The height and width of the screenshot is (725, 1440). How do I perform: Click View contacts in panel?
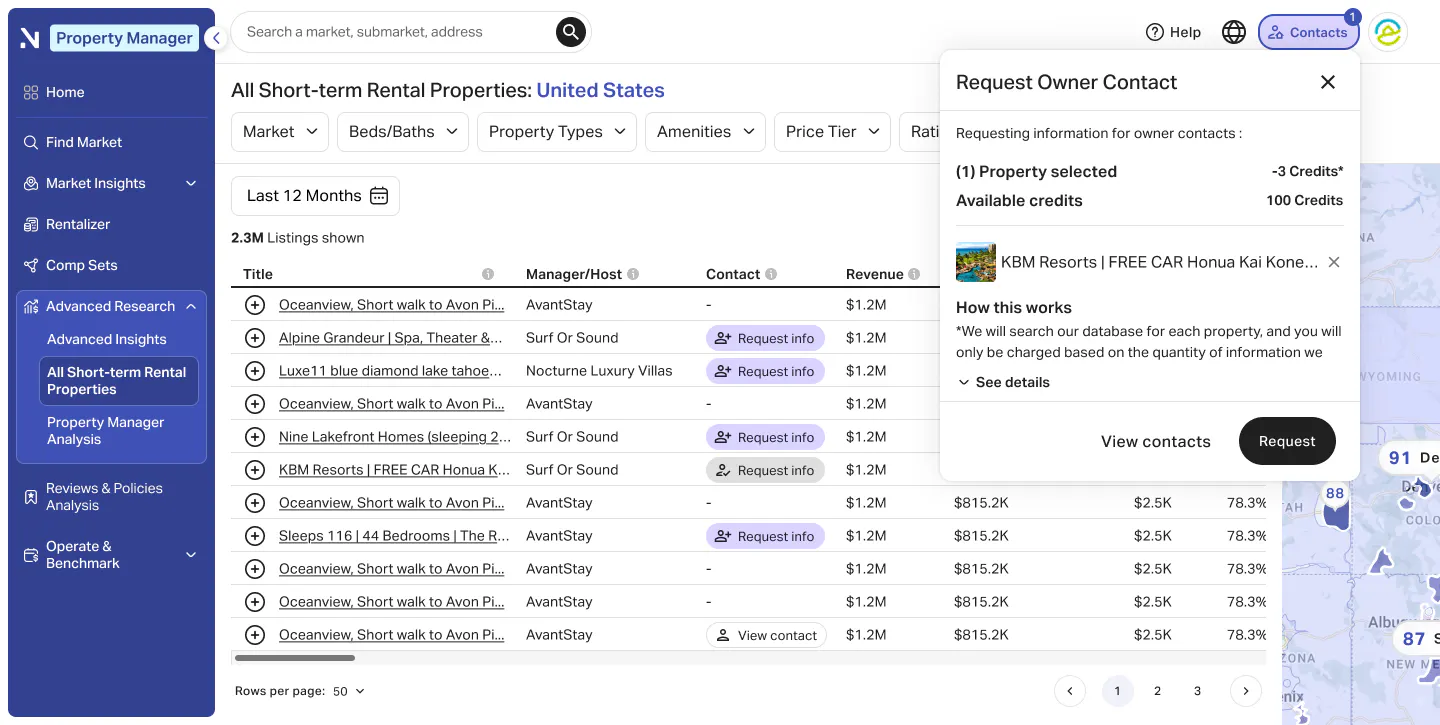coord(1155,441)
